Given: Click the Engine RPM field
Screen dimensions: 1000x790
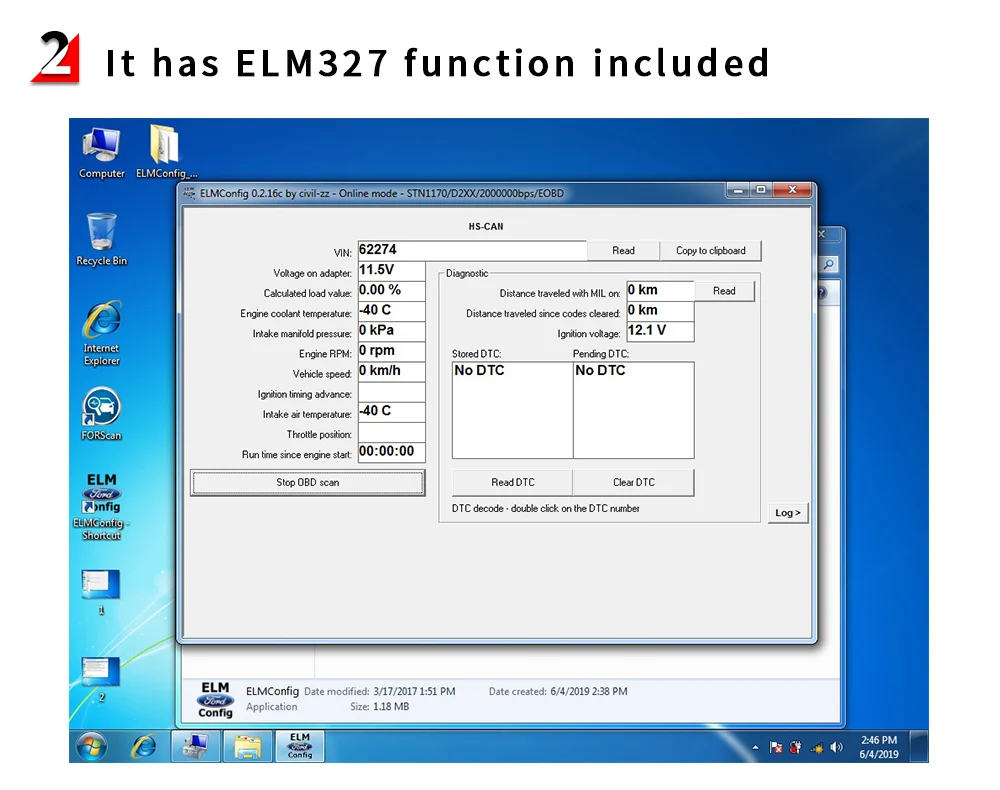Looking at the screenshot, I should [x=392, y=351].
